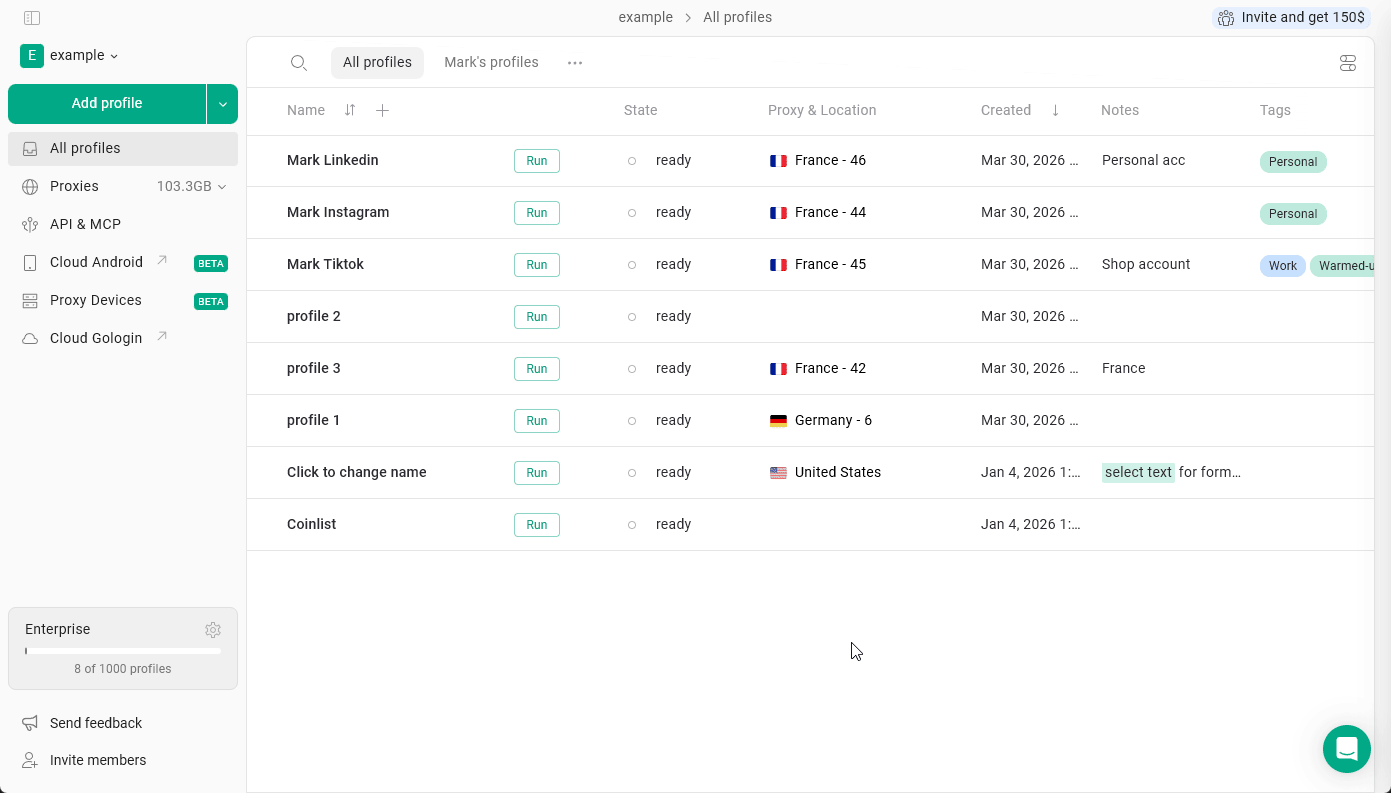The image size is (1391, 793).
Task: Switch to the All profiles tab
Action: [377, 62]
